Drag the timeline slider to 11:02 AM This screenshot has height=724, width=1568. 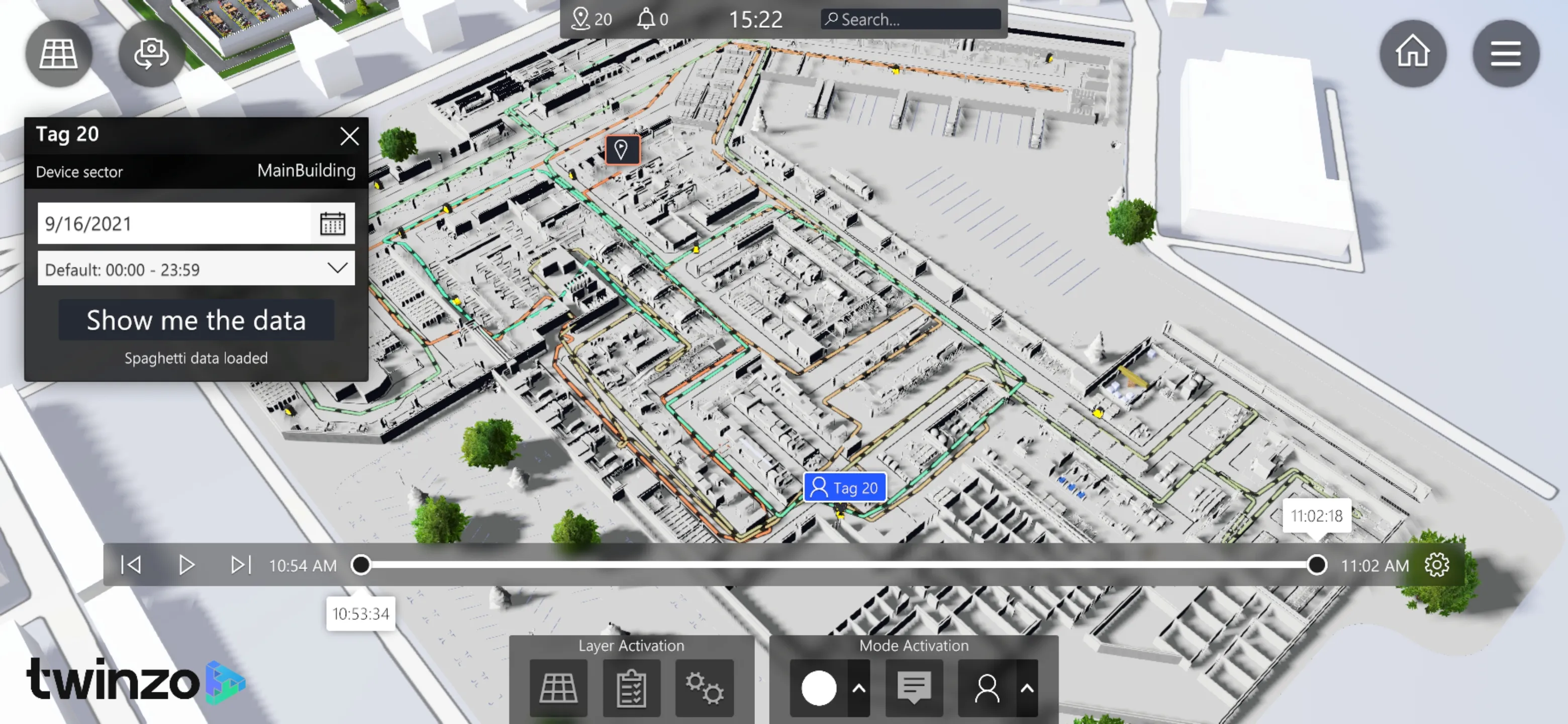[x=1316, y=565]
